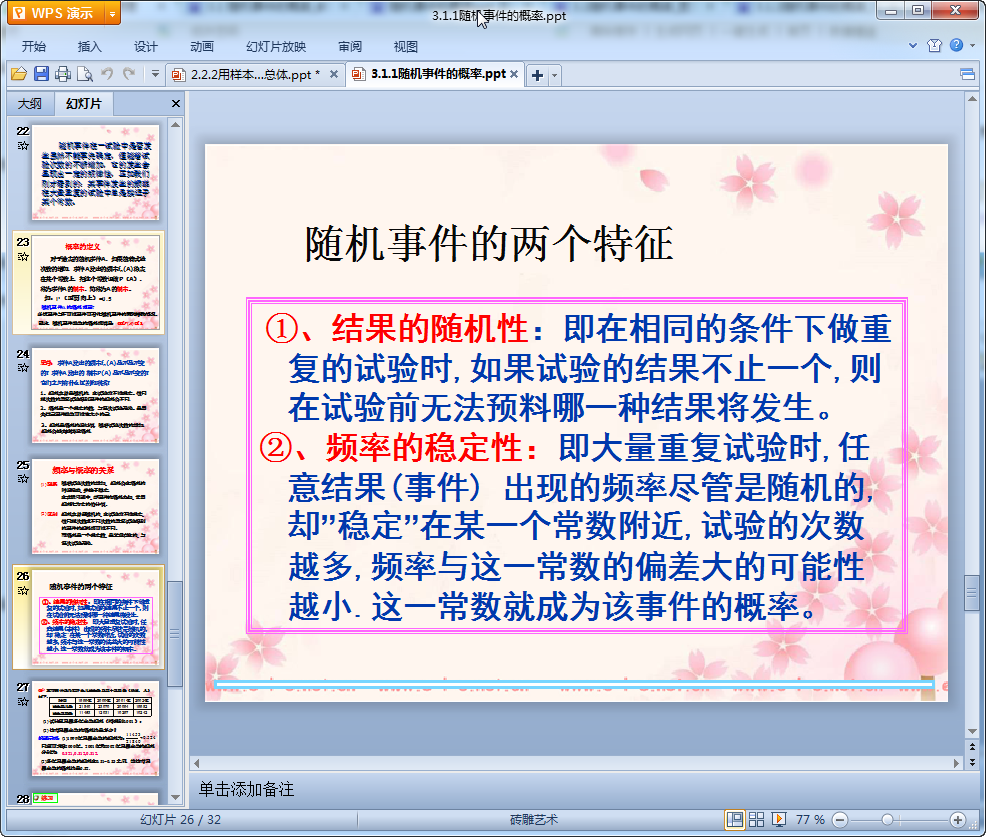Select slide 22 thumbnail
This screenshot has width=986, height=837.
[96, 172]
